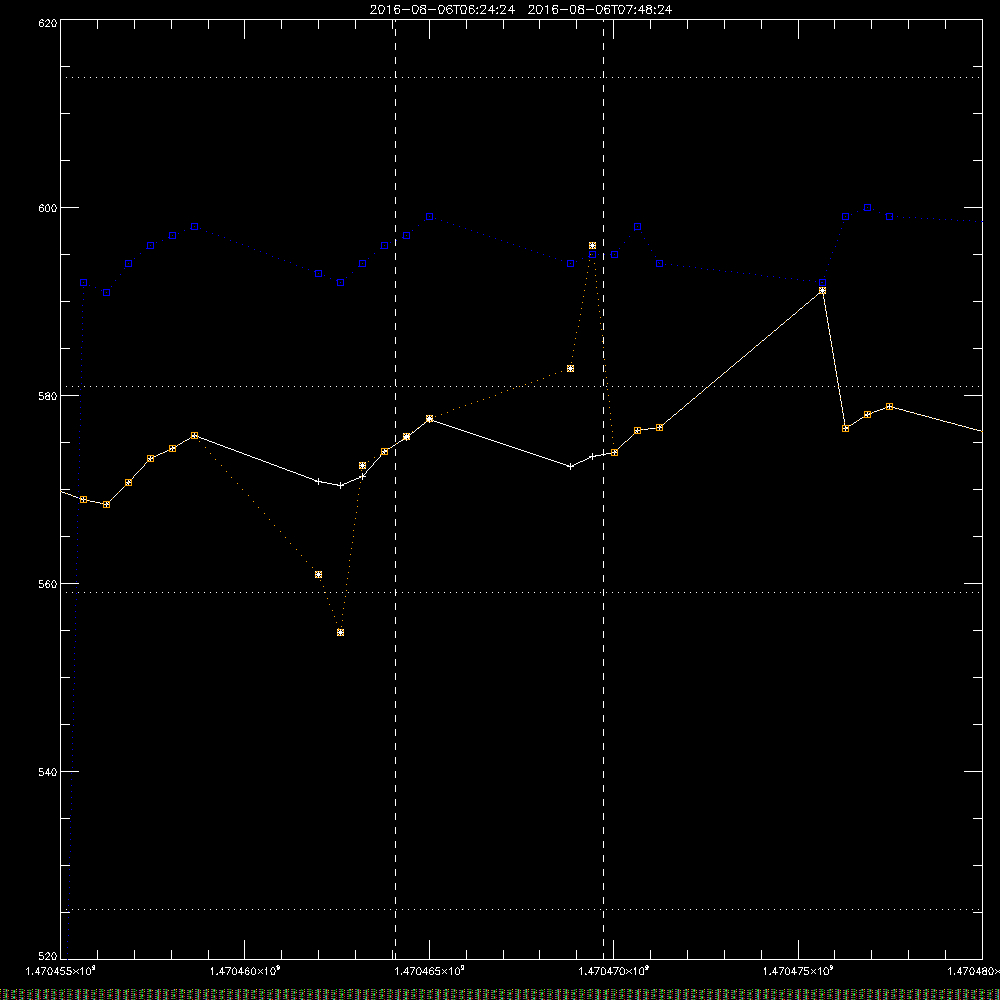The height and width of the screenshot is (1000, 1000).
Task: Click the x-axis label 1.470465×10⁹
Action: click(429, 971)
